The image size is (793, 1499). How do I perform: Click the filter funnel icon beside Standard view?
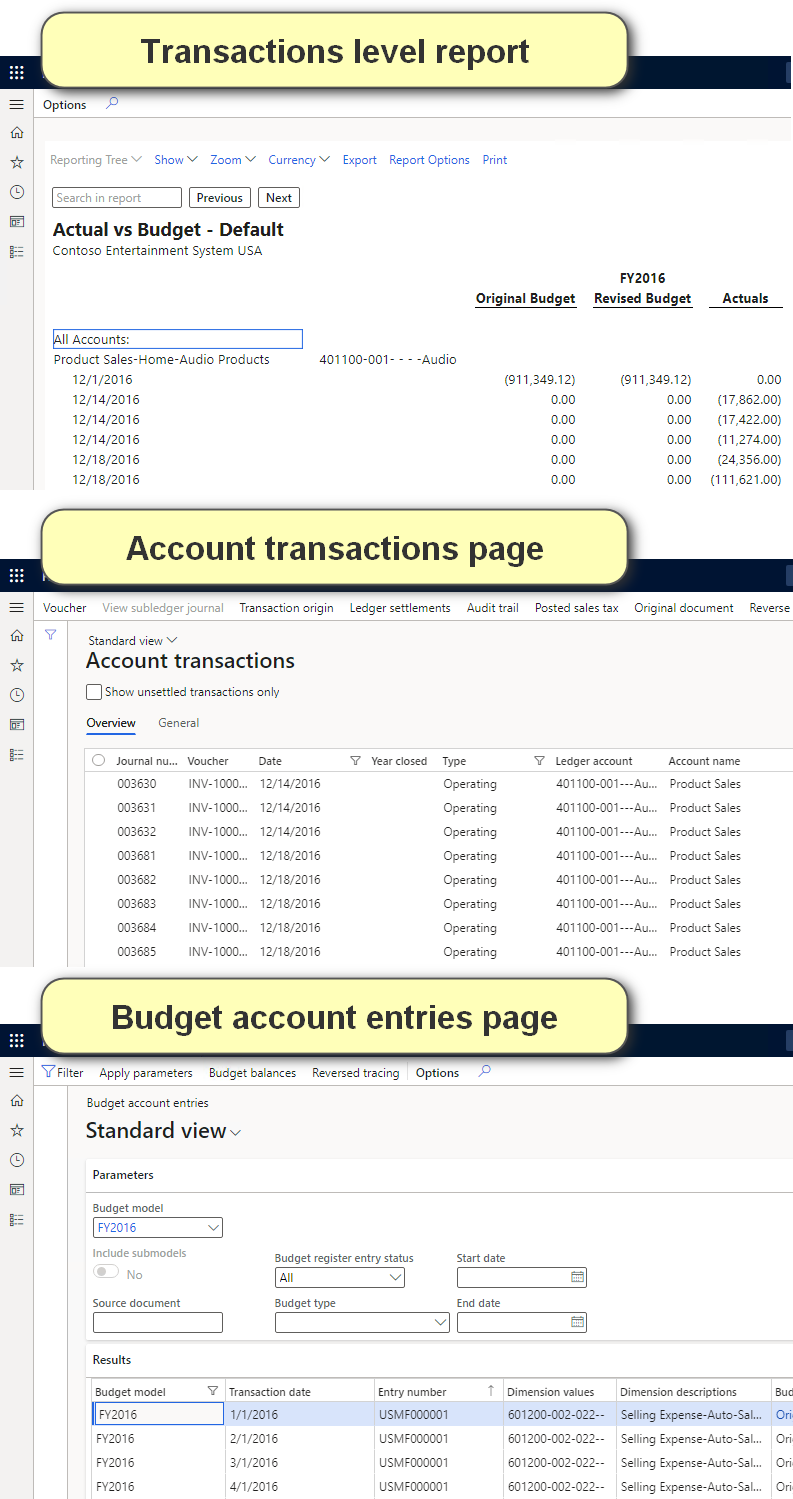click(50, 634)
